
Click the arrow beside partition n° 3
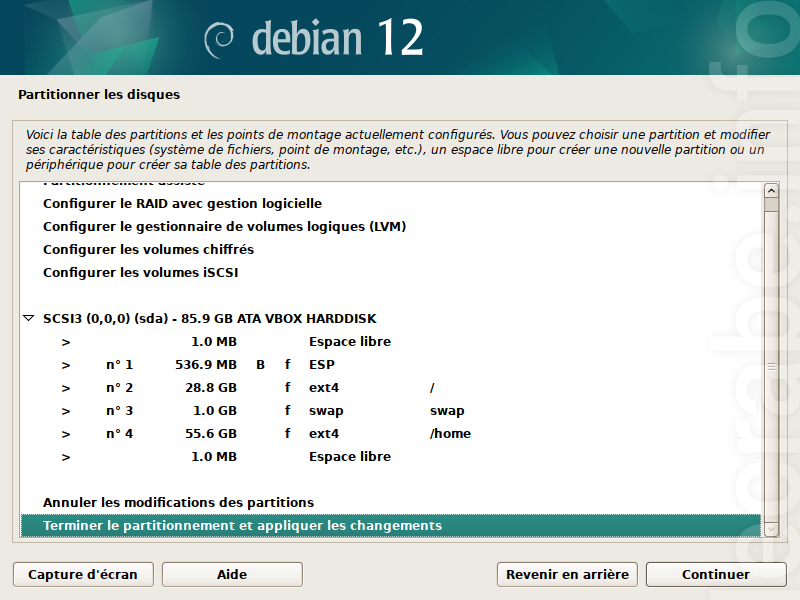click(65, 411)
